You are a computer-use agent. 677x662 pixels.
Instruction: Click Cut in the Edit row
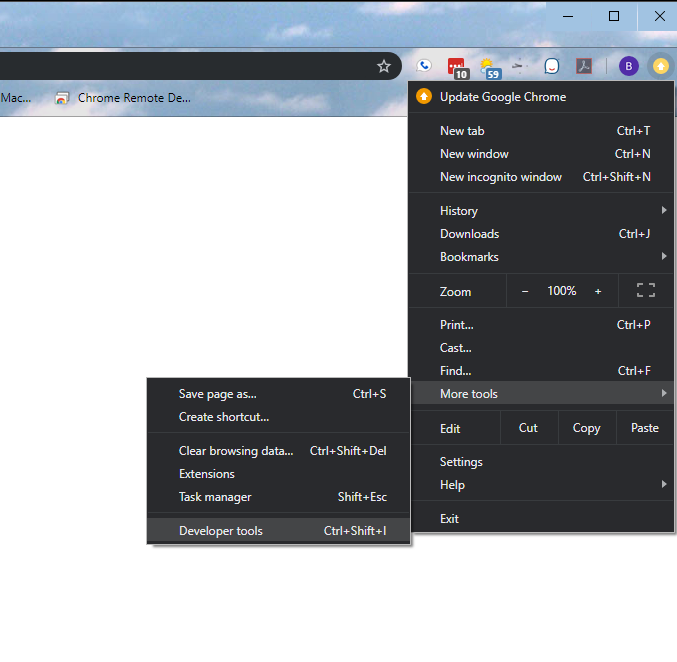528,428
